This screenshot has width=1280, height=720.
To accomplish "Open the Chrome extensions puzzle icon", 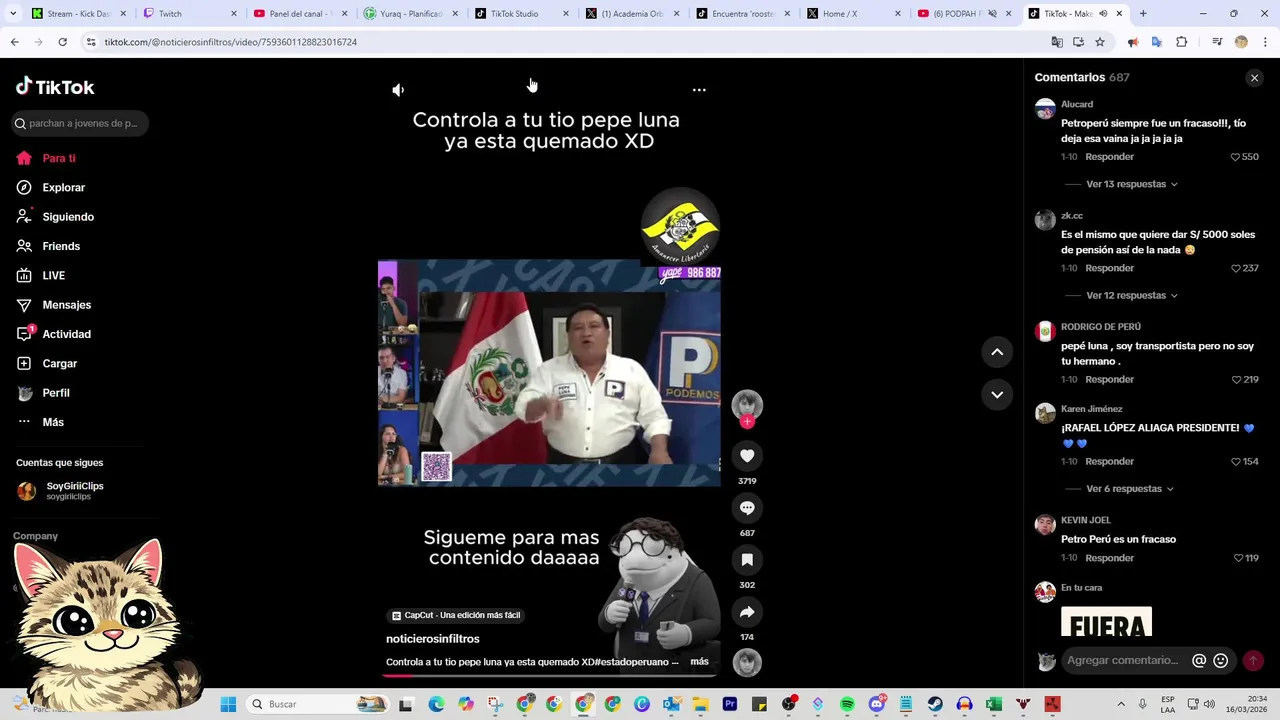I will [1181, 42].
